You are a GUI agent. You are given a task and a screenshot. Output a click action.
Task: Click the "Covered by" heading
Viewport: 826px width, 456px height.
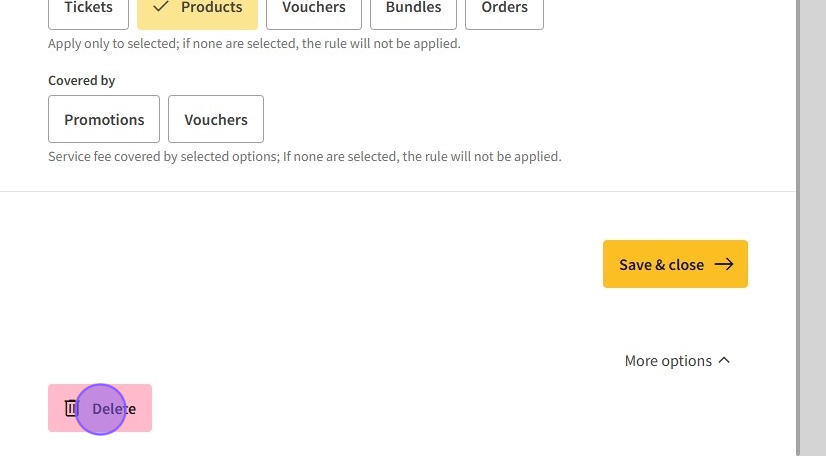82,80
